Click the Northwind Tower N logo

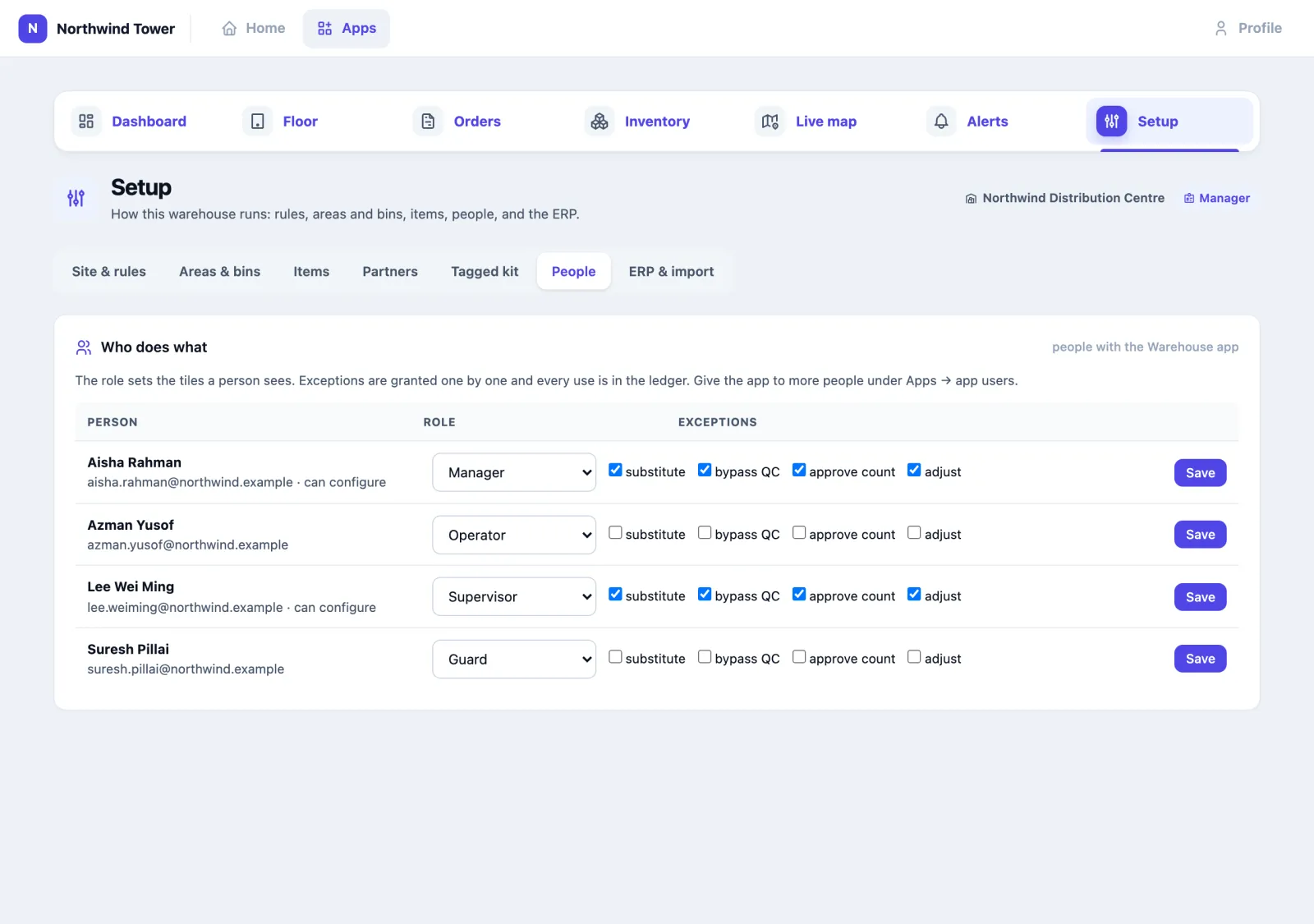33,28
